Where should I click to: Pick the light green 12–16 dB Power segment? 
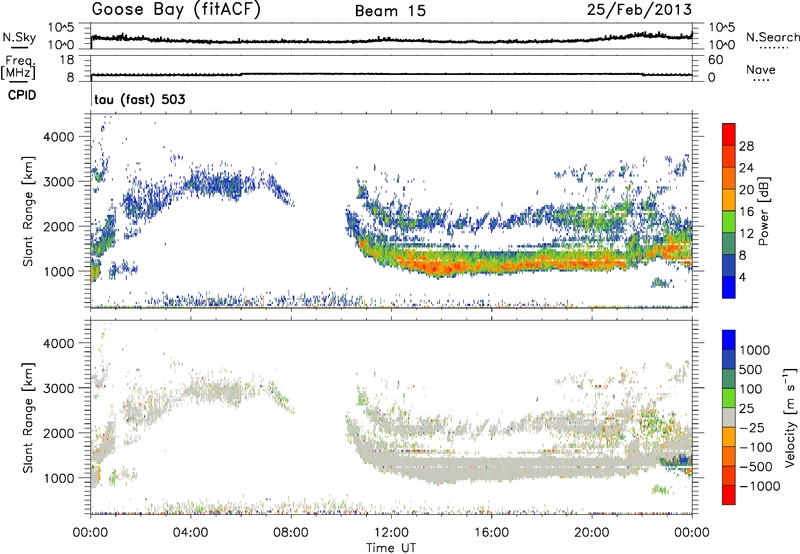[729, 221]
